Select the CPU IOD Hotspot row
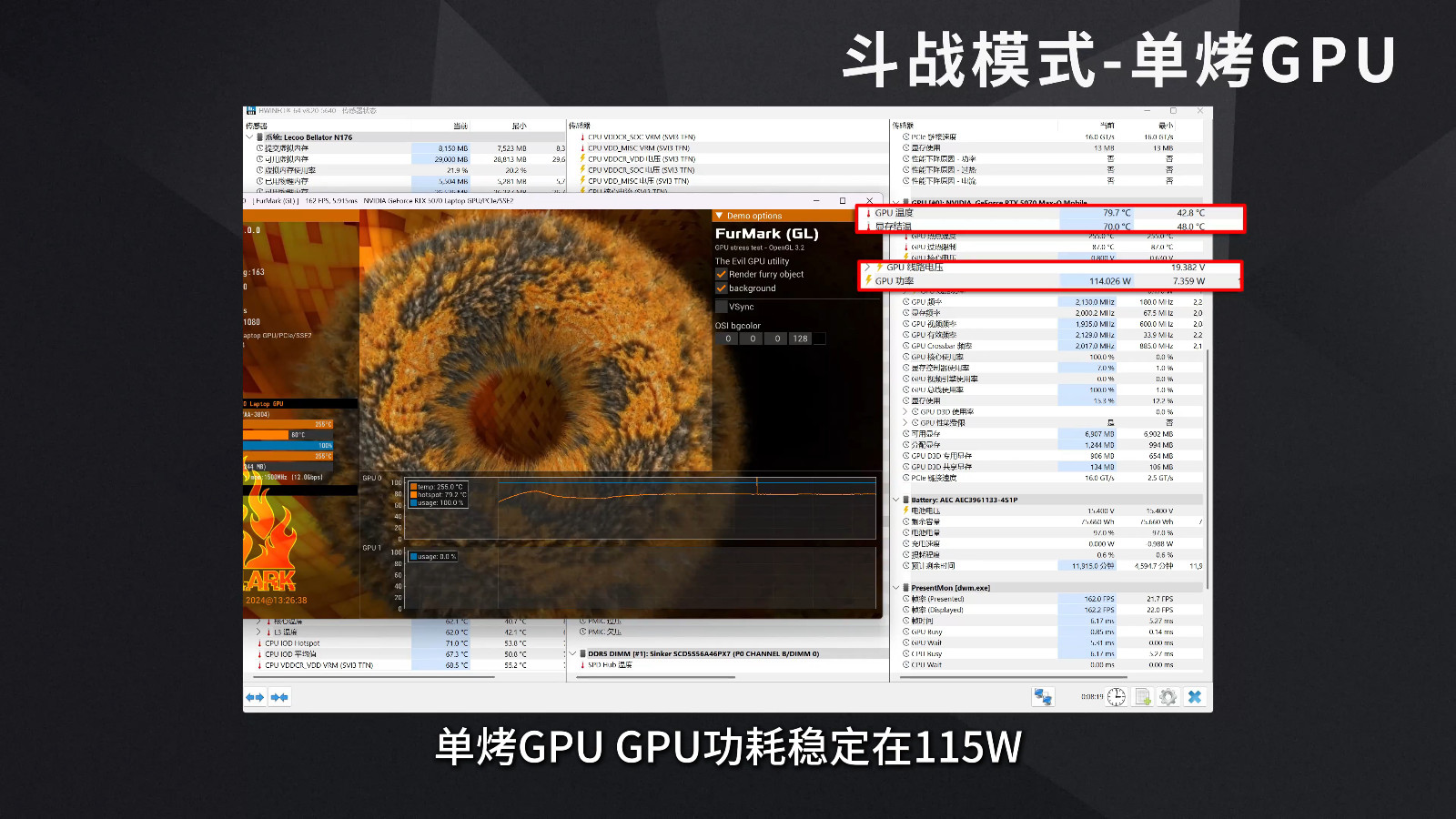Image resolution: width=1456 pixels, height=819 pixels. pos(404,643)
